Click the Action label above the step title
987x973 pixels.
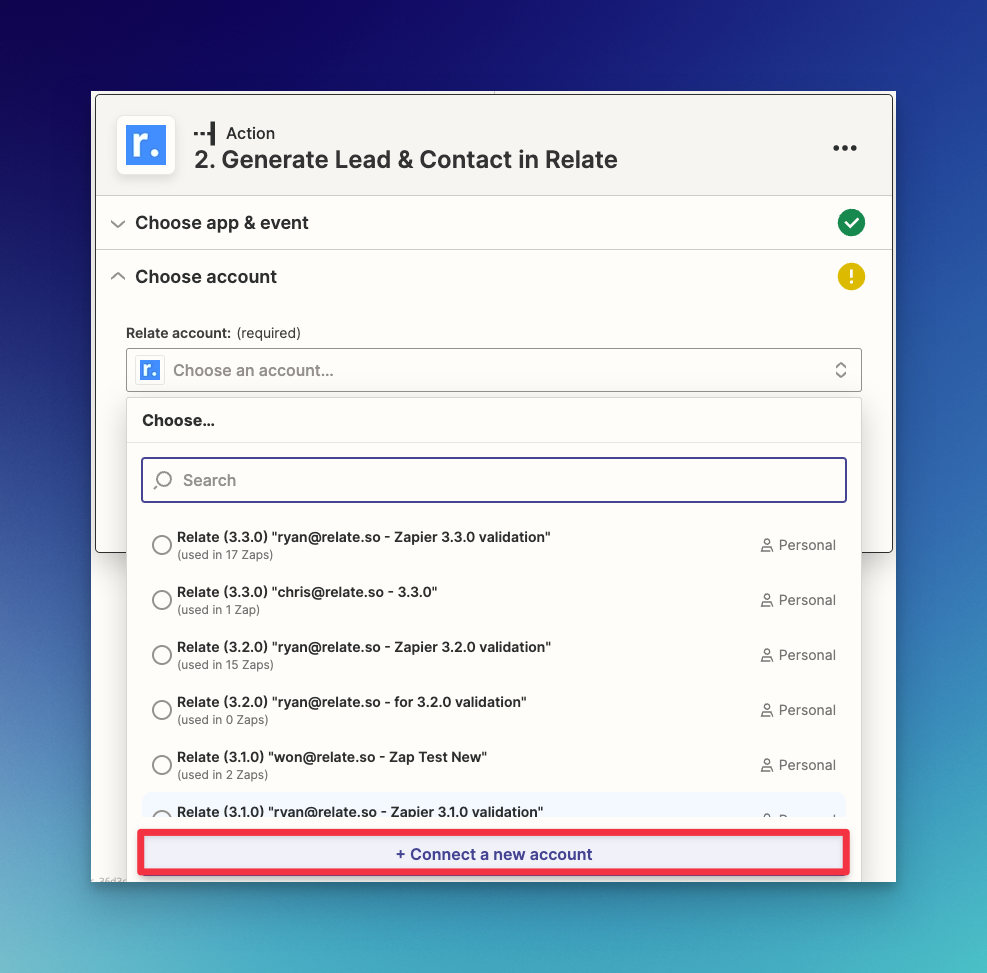coord(251,133)
